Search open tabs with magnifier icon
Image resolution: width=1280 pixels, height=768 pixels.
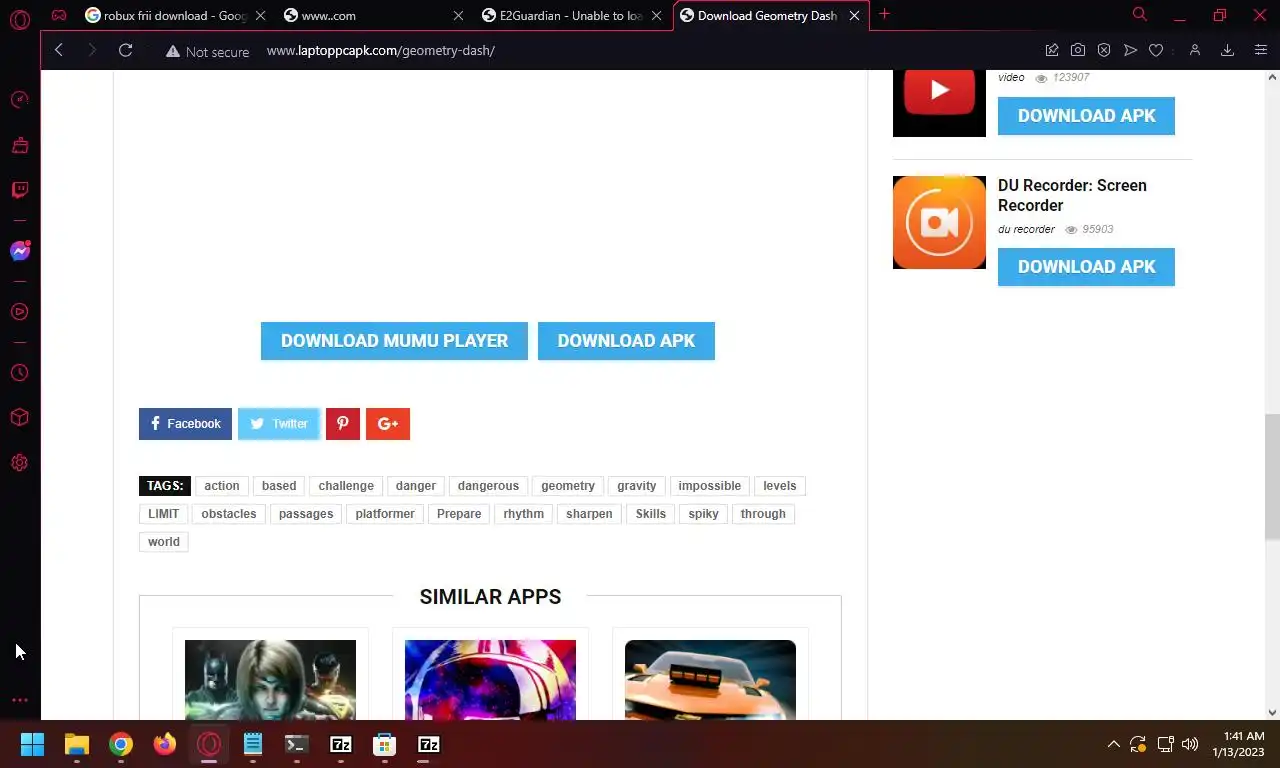pyautogui.click(x=1139, y=14)
